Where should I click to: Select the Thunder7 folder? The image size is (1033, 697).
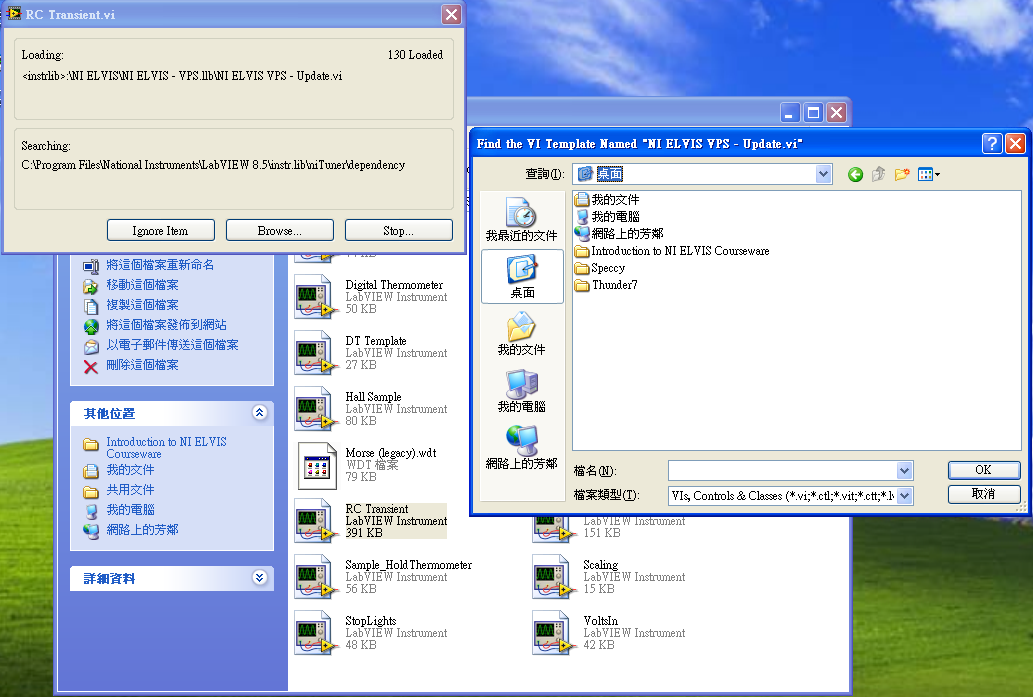point(606,285)
